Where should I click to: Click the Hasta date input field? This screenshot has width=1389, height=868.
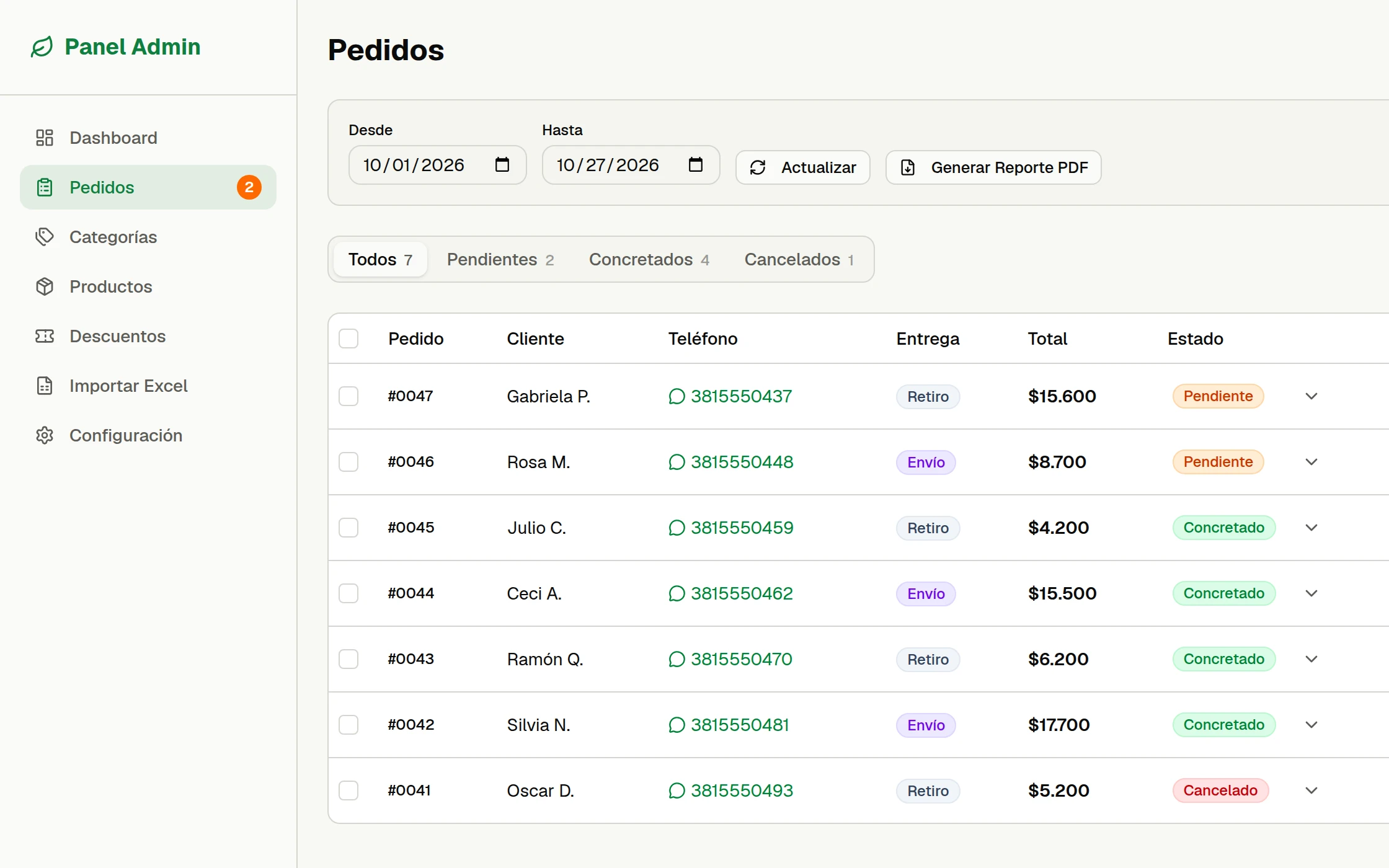point(631,165)
